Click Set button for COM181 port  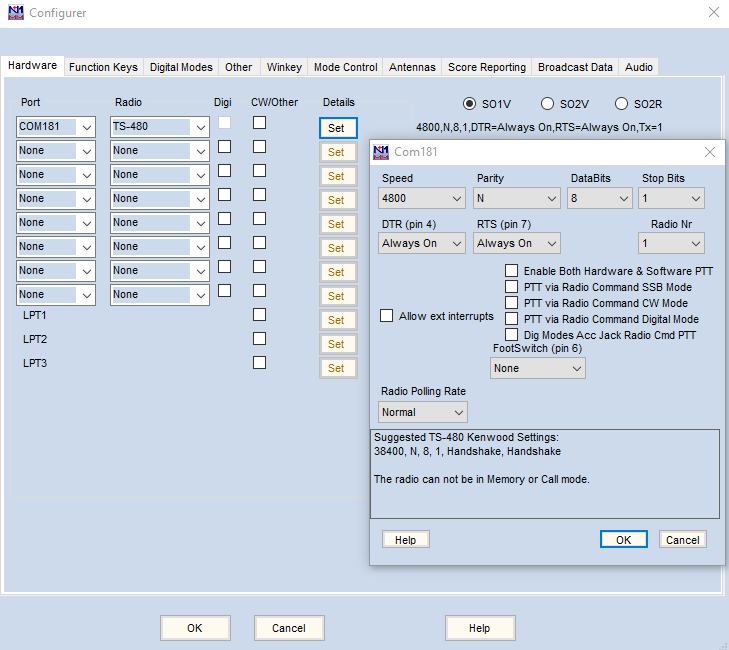[337, 128]
